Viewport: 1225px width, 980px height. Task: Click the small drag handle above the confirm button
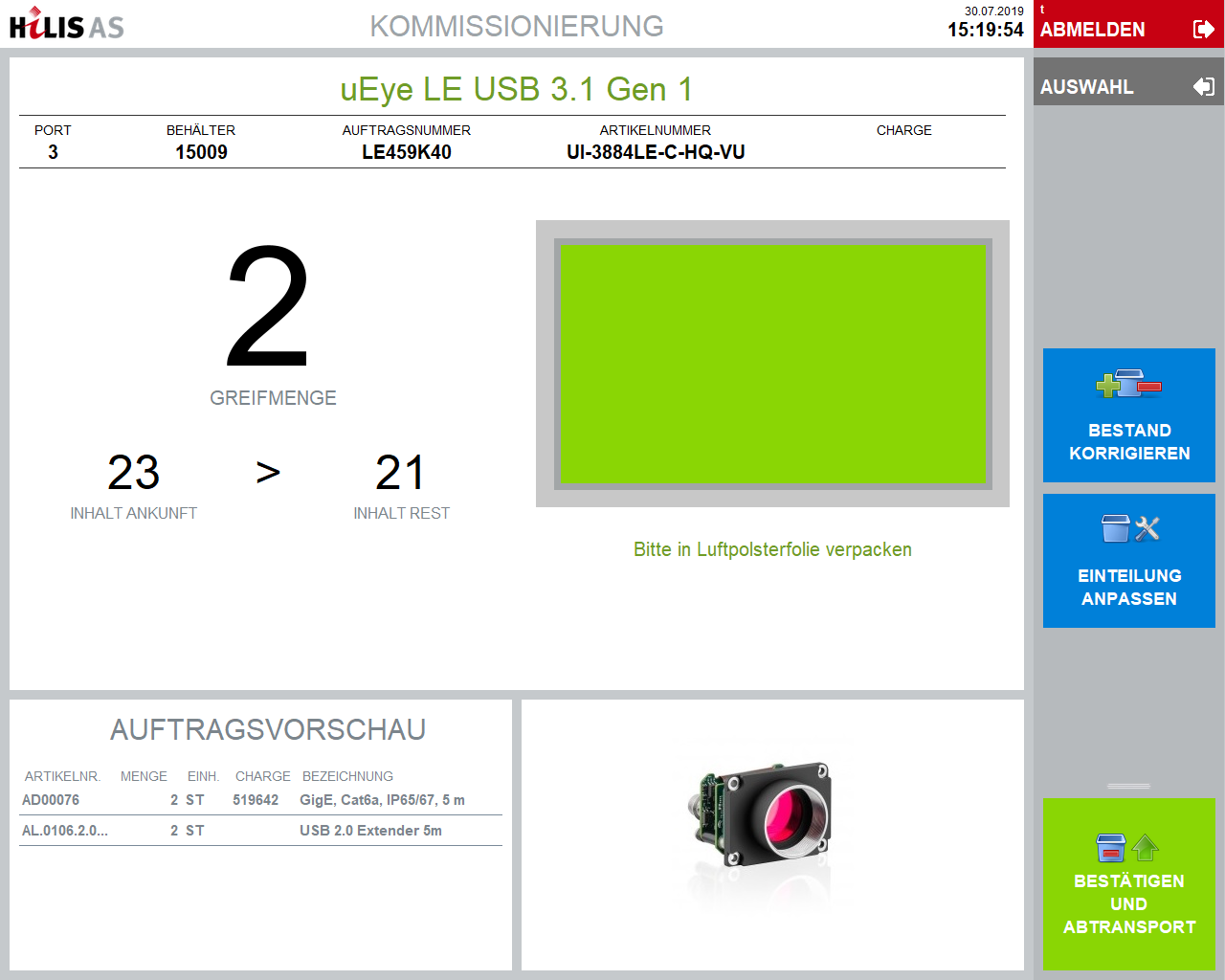[1129, 786]
